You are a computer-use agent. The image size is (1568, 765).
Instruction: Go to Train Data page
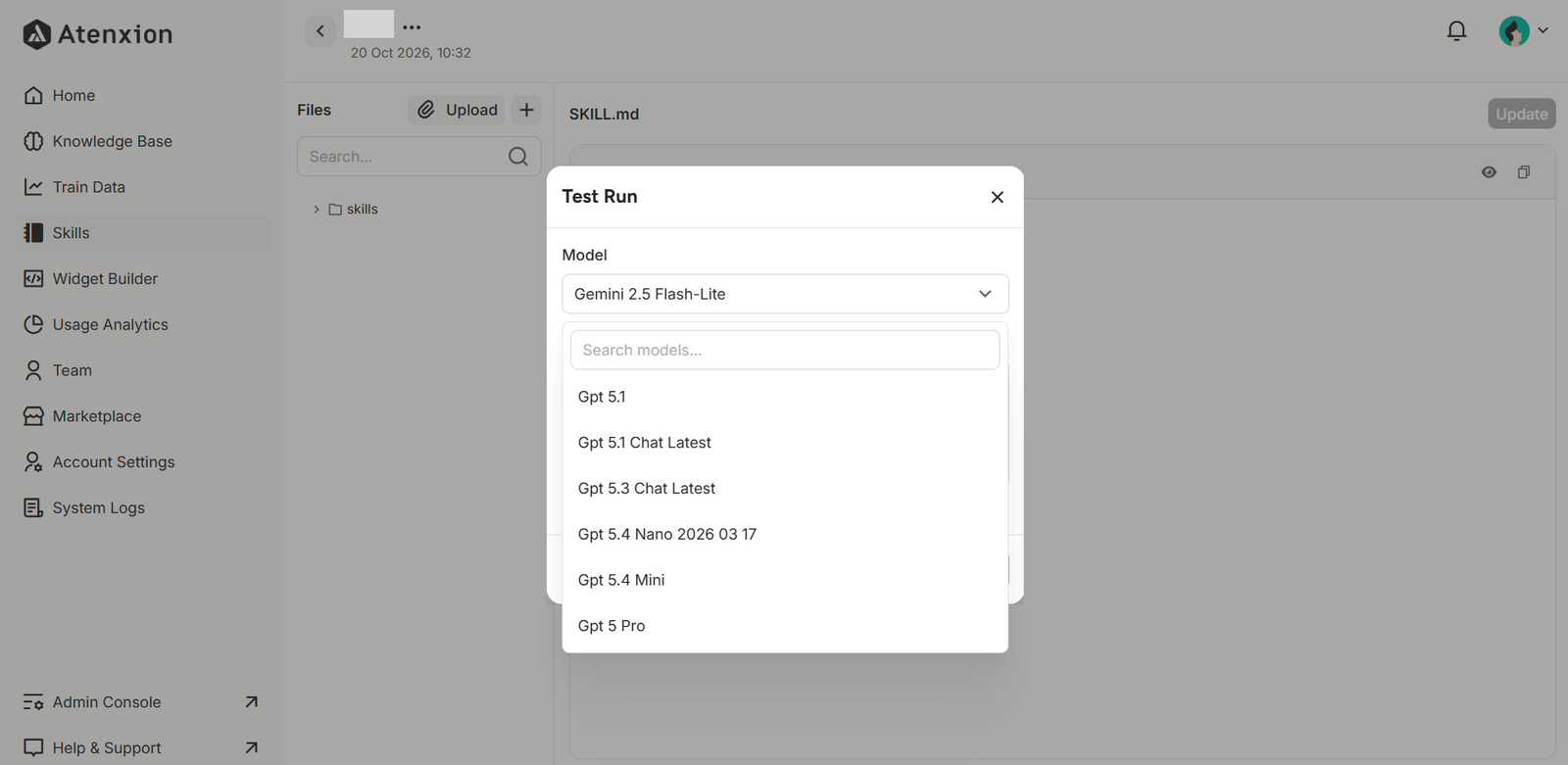pyautogui.click(x=143, y=187)
